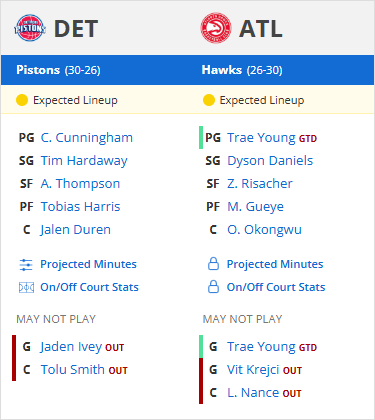
Task: Click the Detroit Pistons team logo
Action: point(30,28)
